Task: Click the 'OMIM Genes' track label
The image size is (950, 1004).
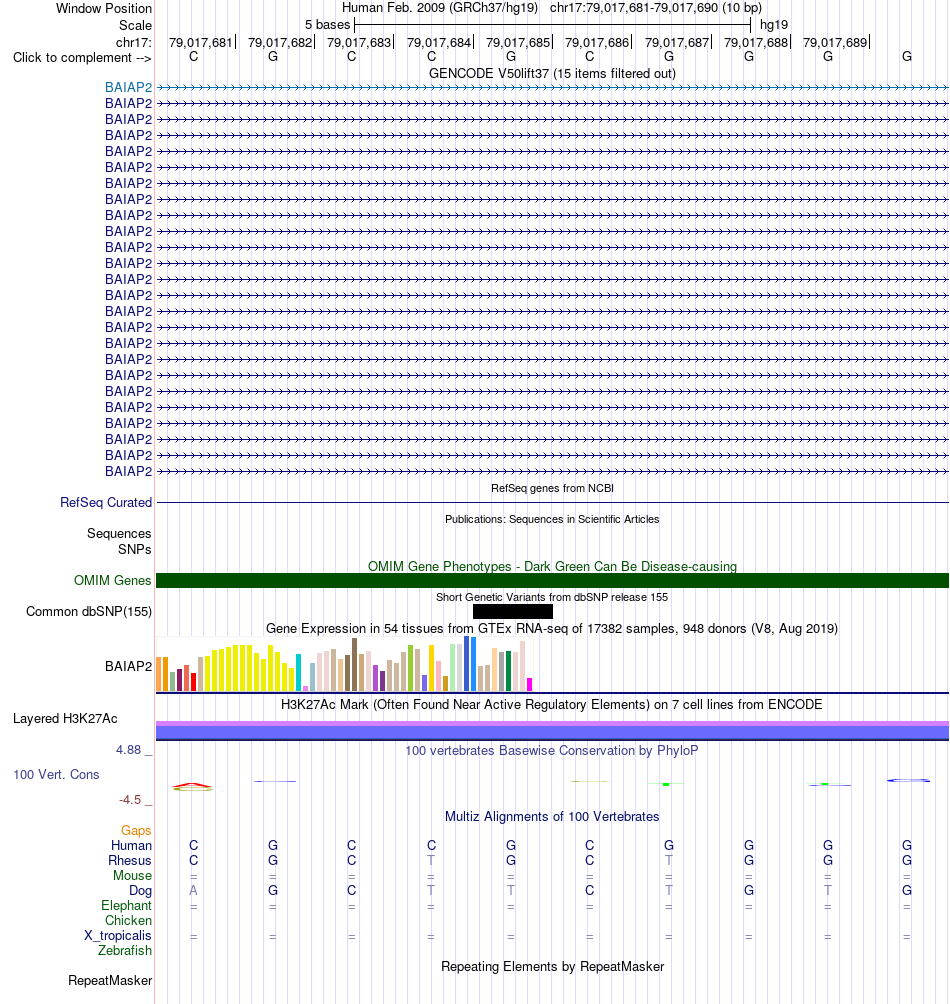Action: [x=112, y=581]
